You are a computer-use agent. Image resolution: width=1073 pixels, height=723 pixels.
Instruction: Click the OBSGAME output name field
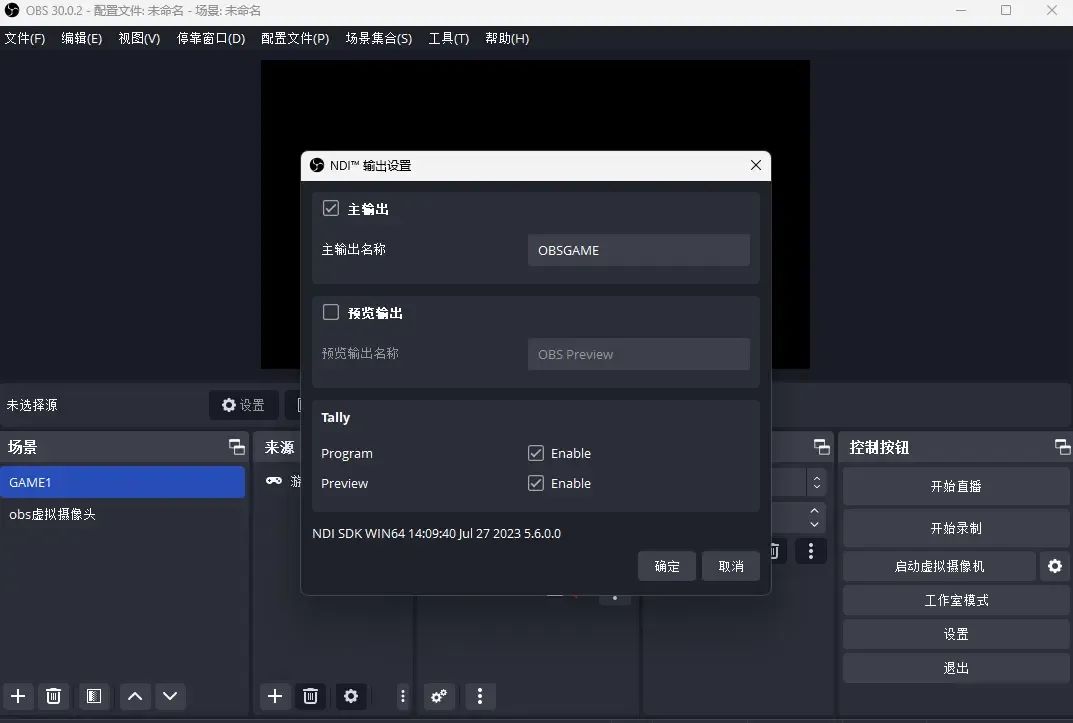638,250
